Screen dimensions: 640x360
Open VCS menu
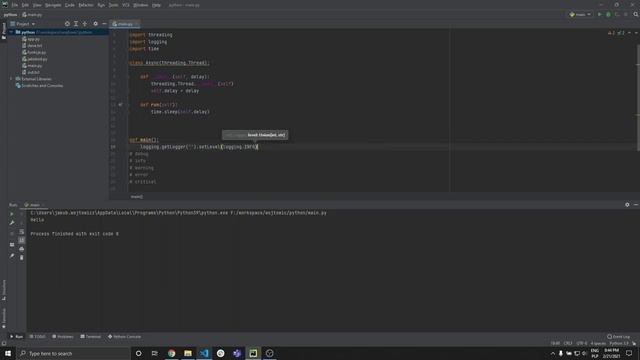click(126, 5)
